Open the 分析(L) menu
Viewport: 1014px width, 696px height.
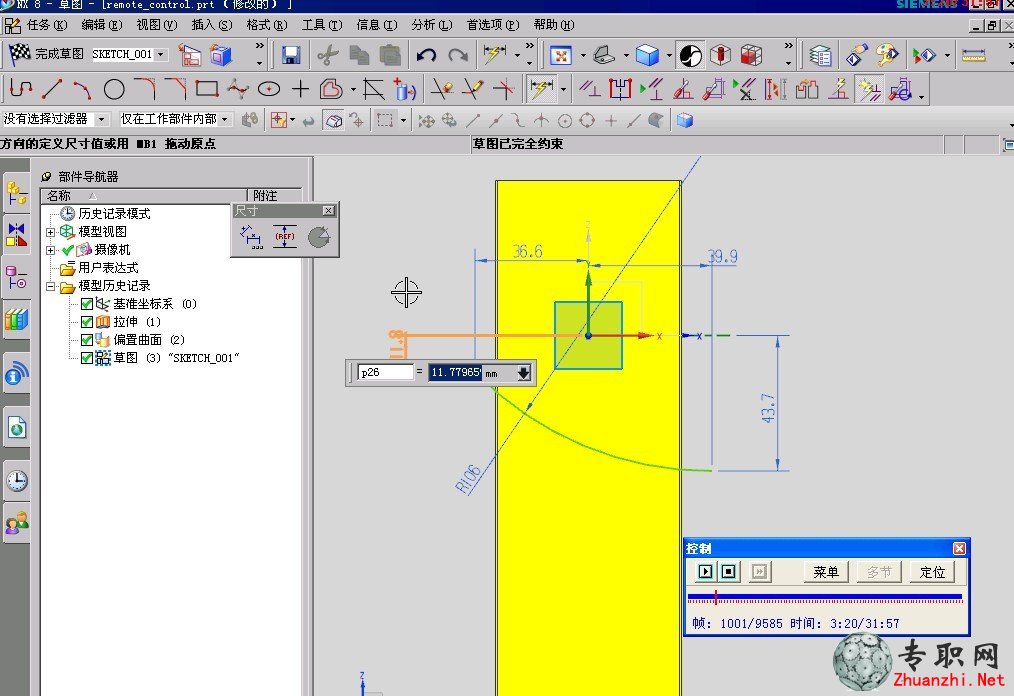(x=432, y=25)
